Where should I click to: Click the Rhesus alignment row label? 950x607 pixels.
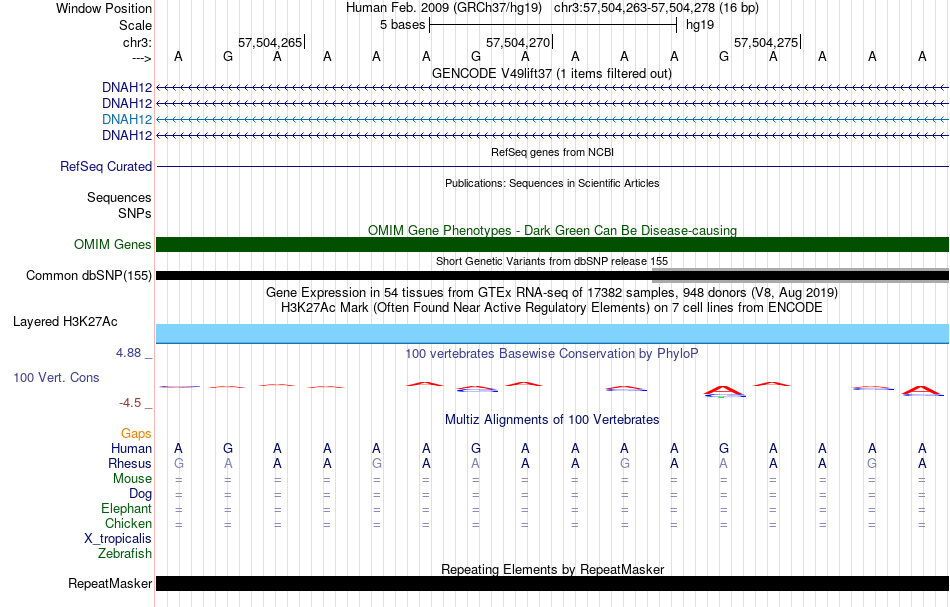click(x=130, y=463)
